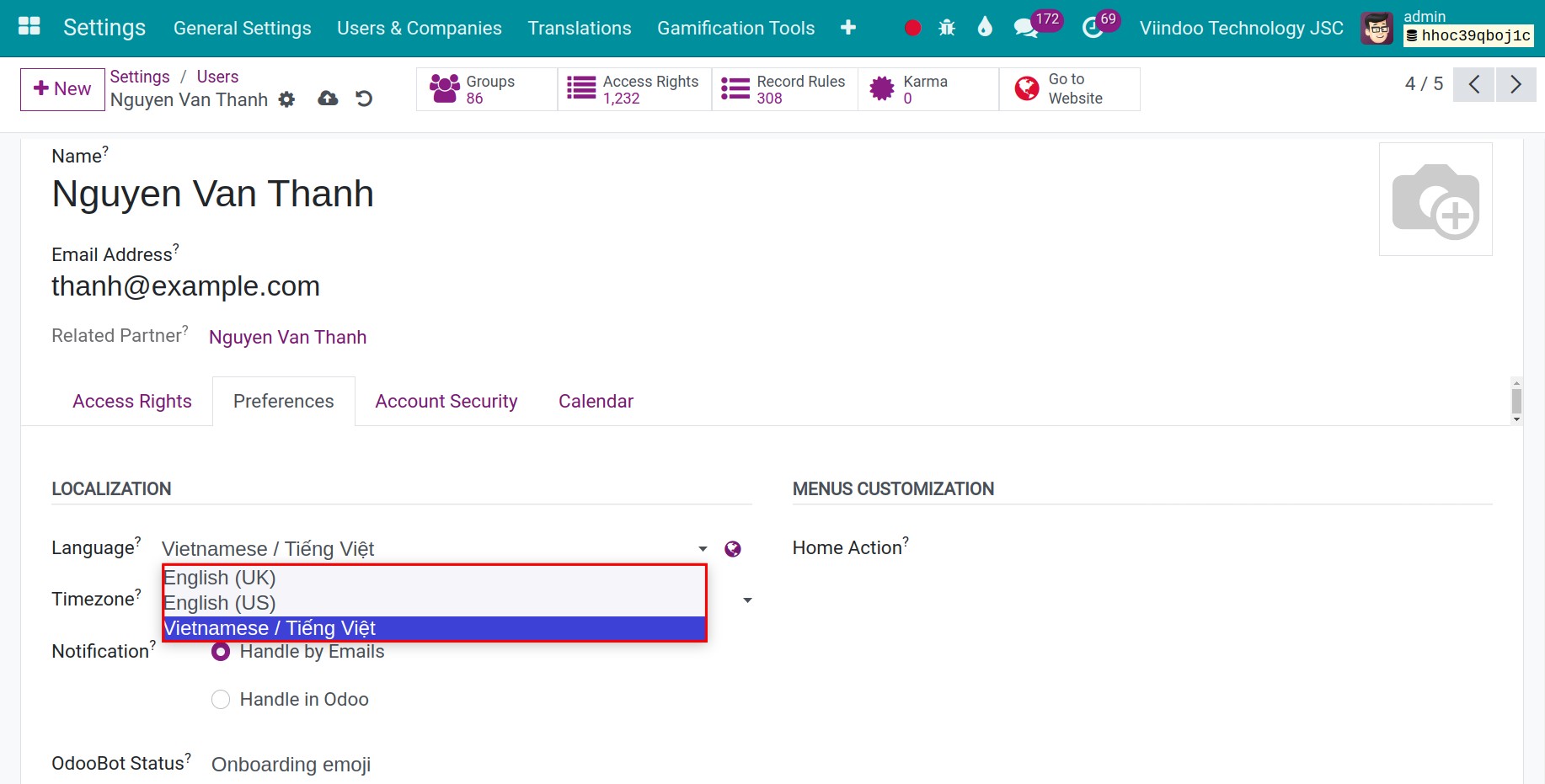Open OdooBot Status Onboarding emoji selector
Viewport: 1545px width, 784px height.
tap(291, 765)
